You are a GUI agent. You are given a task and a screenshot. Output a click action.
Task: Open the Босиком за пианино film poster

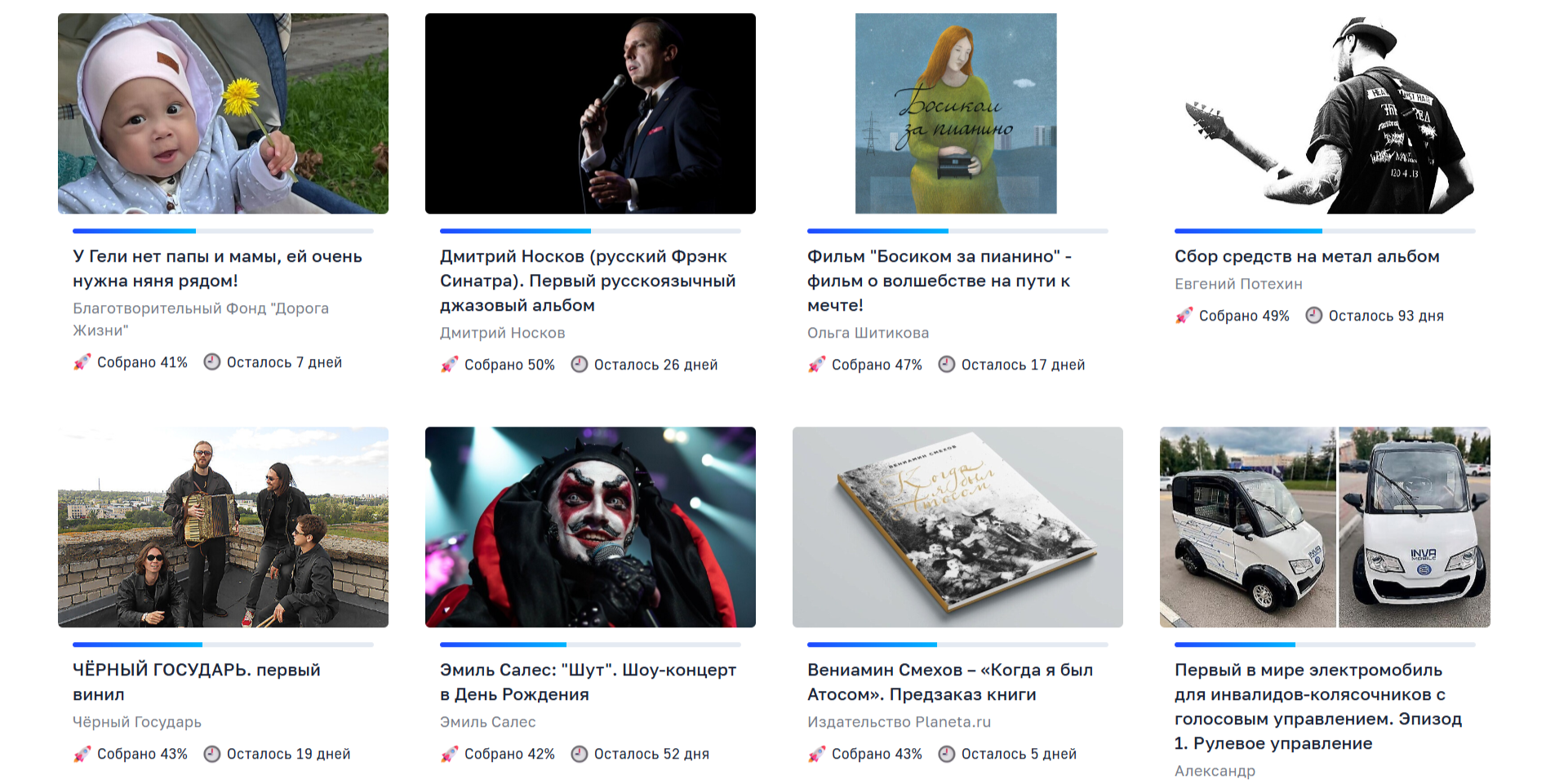tap(956, 113)
